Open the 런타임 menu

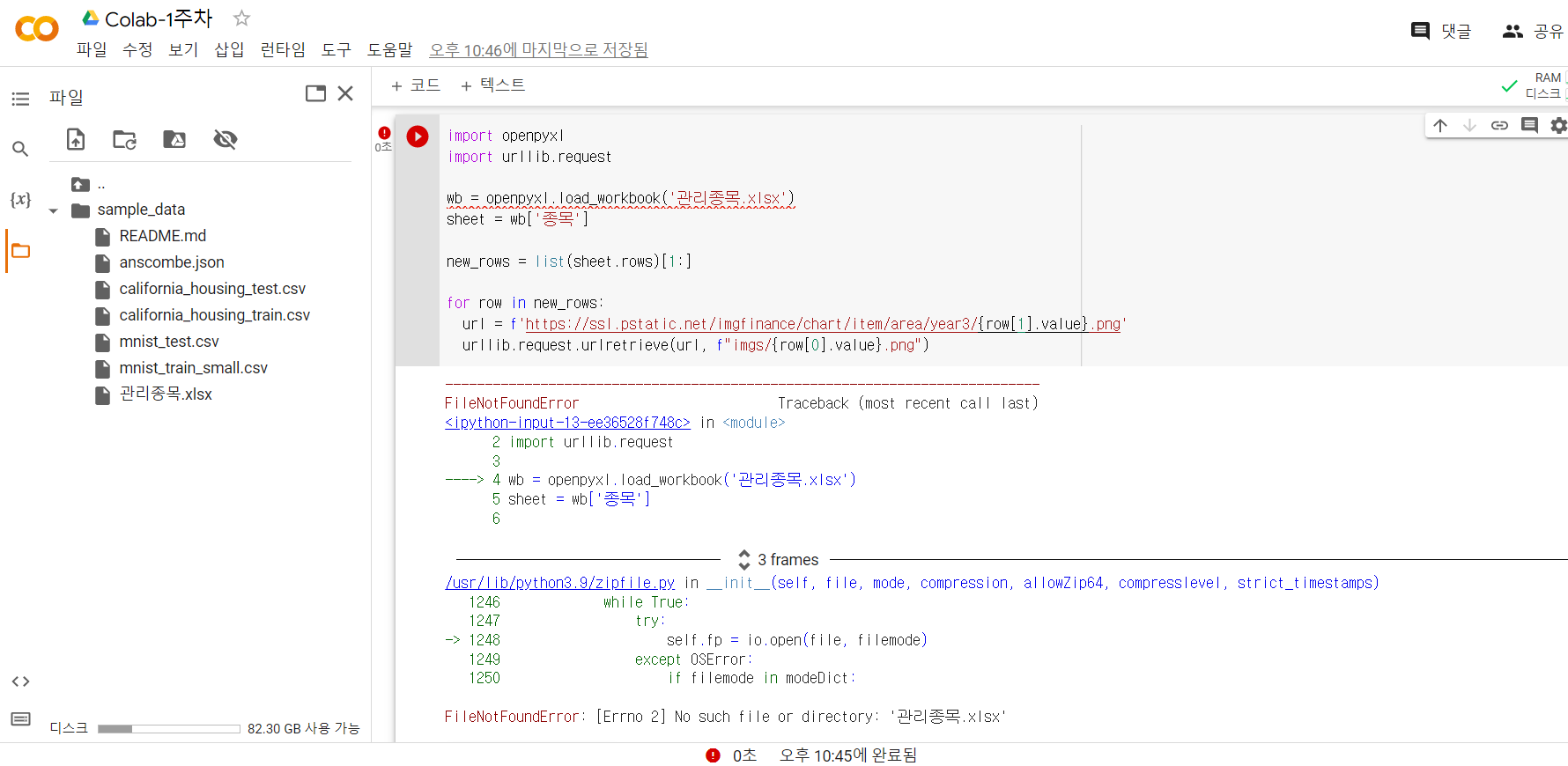tap(283, 49)
